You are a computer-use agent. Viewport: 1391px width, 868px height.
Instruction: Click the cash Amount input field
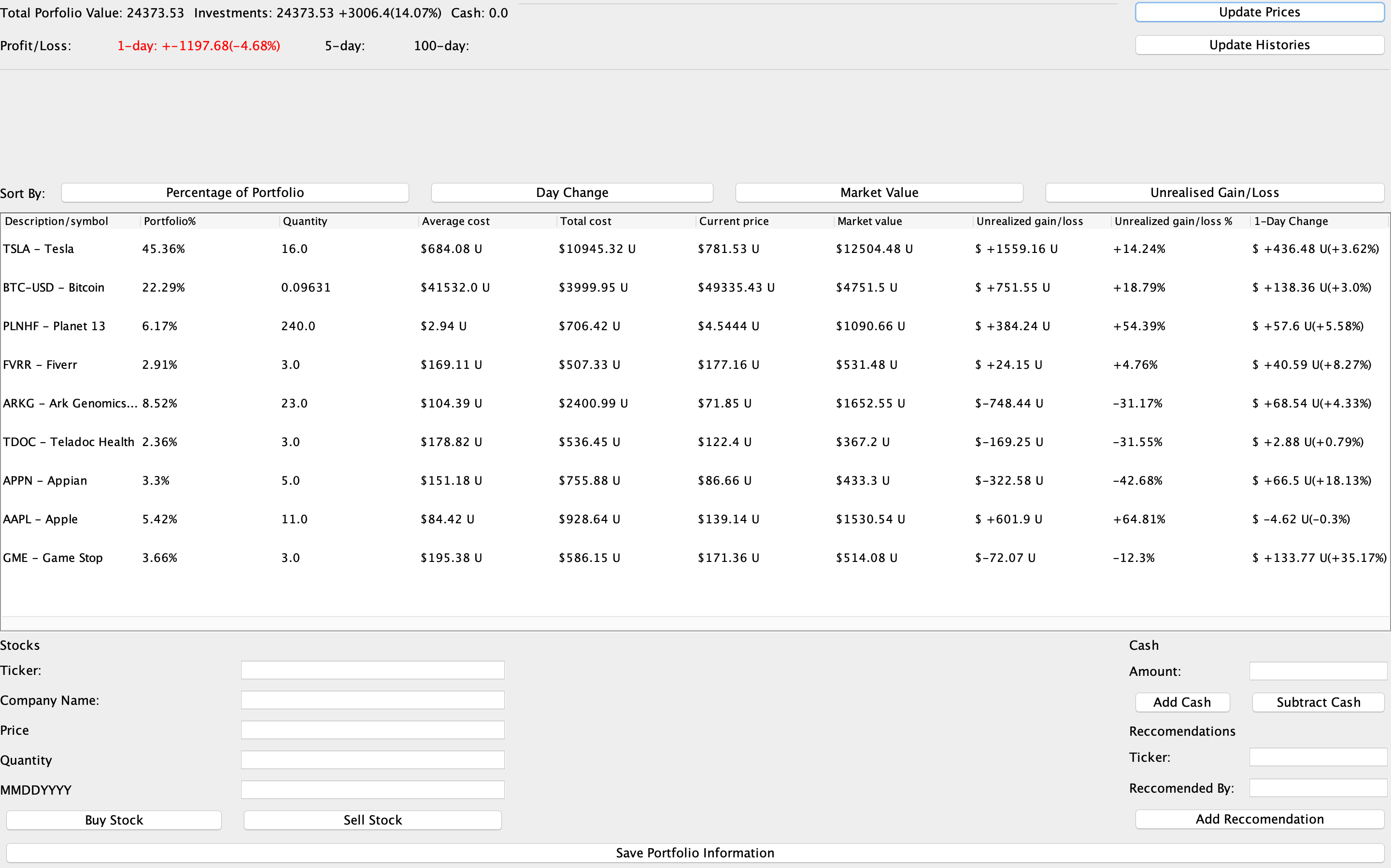(x=1318, y=670)
